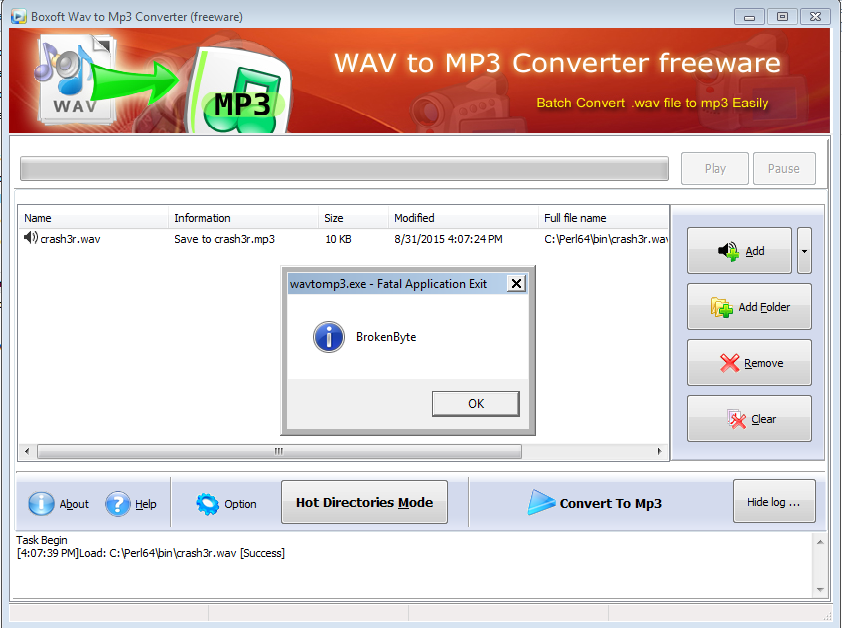Sort by the Full file name column header
The height and width of the screenshot is (628, 842).
point(604,218)
